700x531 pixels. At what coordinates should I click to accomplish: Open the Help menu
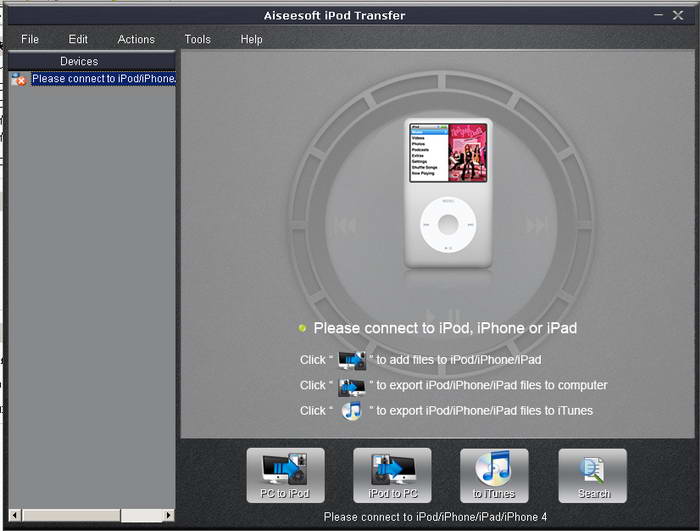click(251, 39)
